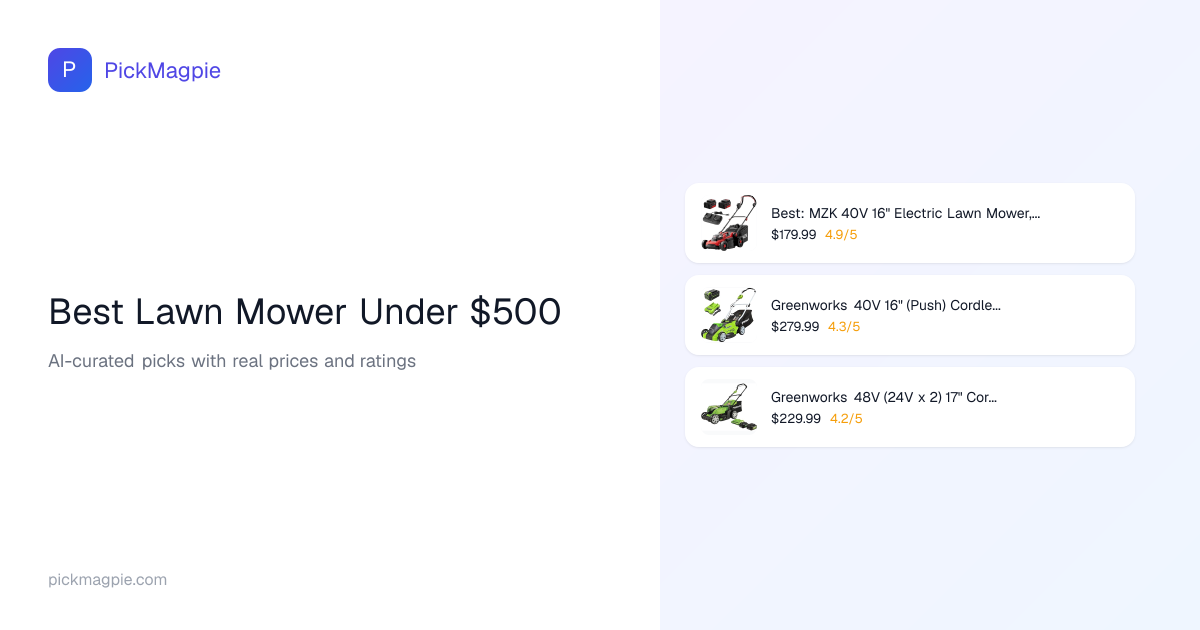The height and width of the screenshot is (630, 1200).
Task: Open the "Greenworks 48V (24V x 2)" title
Action: (x=884, y=397)
